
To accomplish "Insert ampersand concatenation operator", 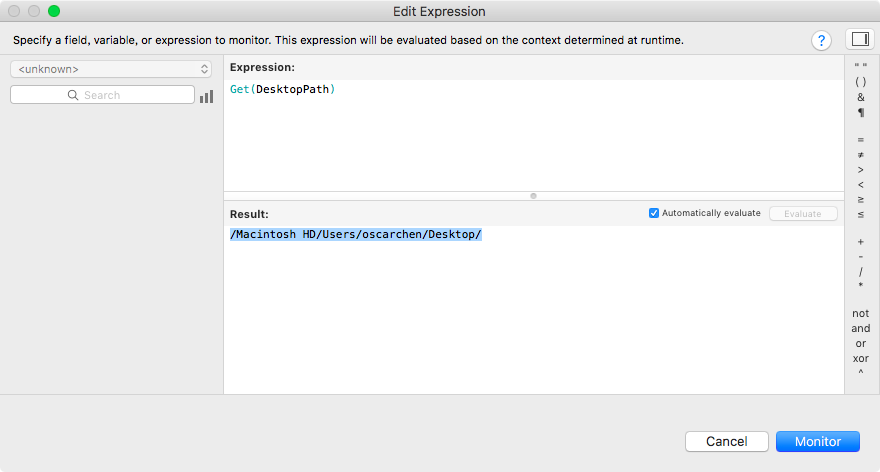I will click(860, 97).
